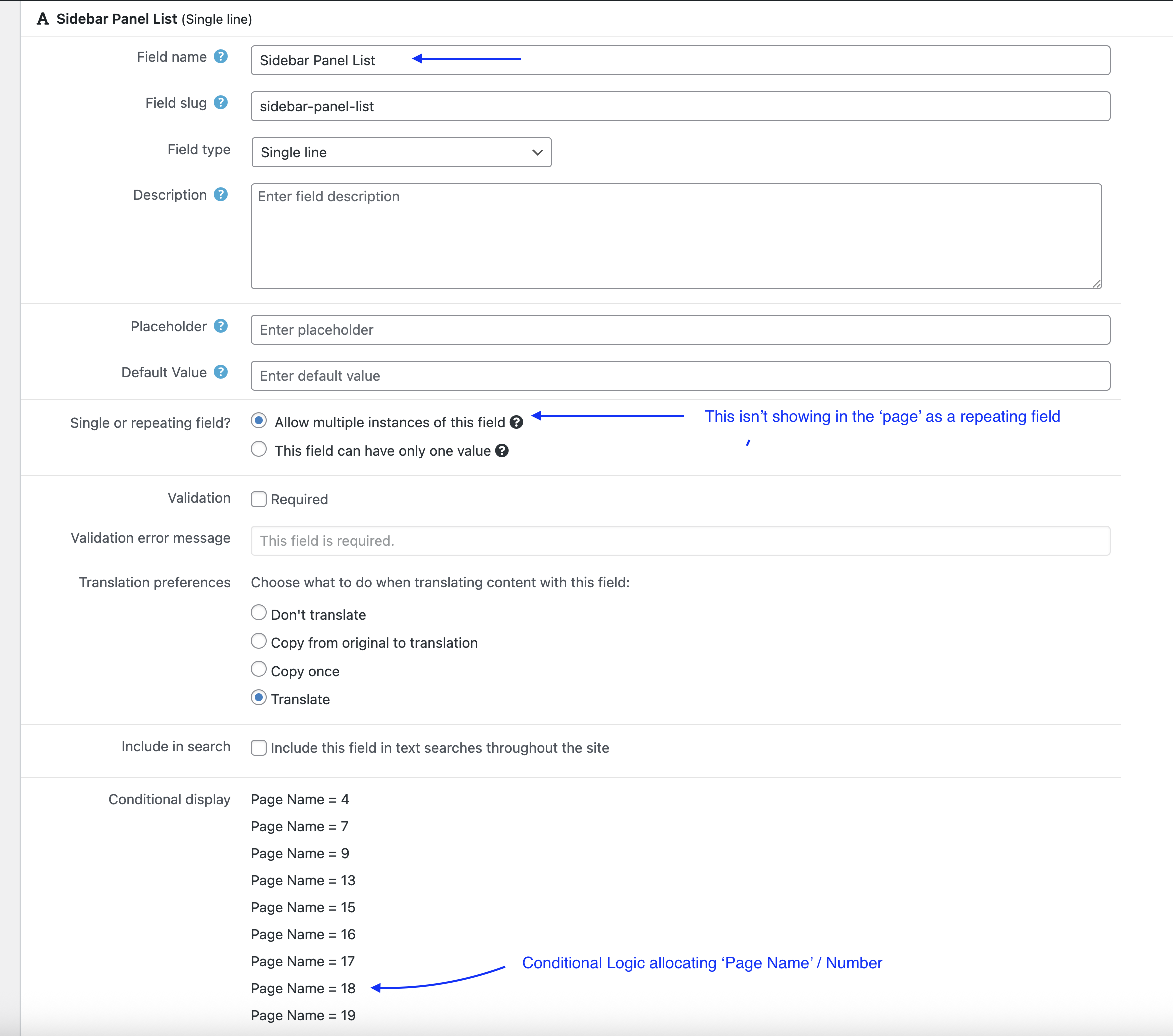Click the condition Page Name = 4
Image resolution: width=1173 pixels, height=1036 pixels.
(300, 799)
